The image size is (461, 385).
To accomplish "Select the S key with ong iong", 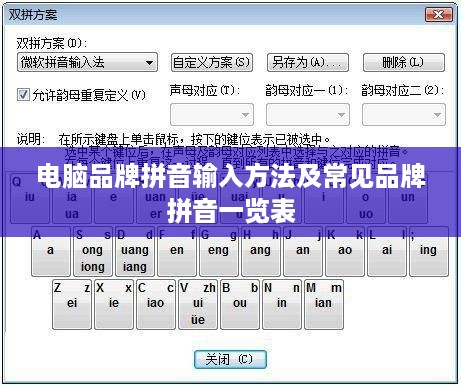I will [93, 252].
